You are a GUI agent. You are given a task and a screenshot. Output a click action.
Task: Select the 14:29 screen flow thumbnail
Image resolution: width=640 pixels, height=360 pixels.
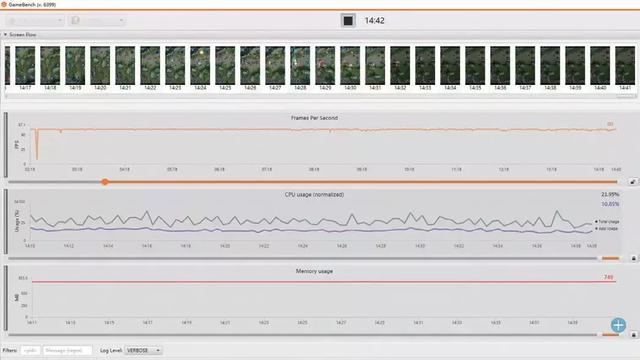[325, 65]
